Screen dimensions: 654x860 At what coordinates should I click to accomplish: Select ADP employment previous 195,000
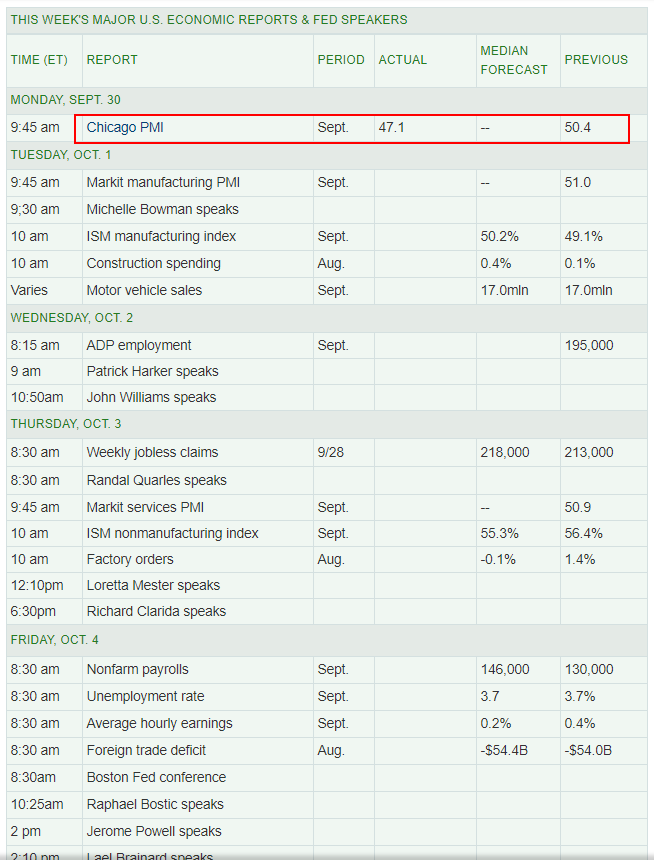pyautogui.click(x=589, y=346)
